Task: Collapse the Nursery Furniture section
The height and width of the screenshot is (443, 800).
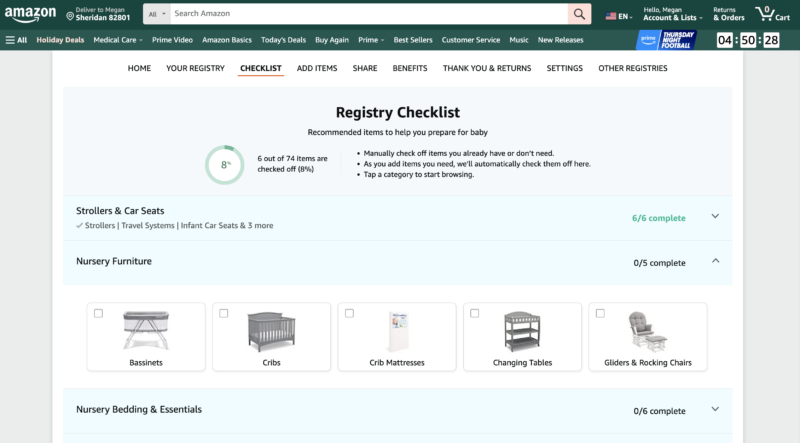Action: [x=715, y=262]
